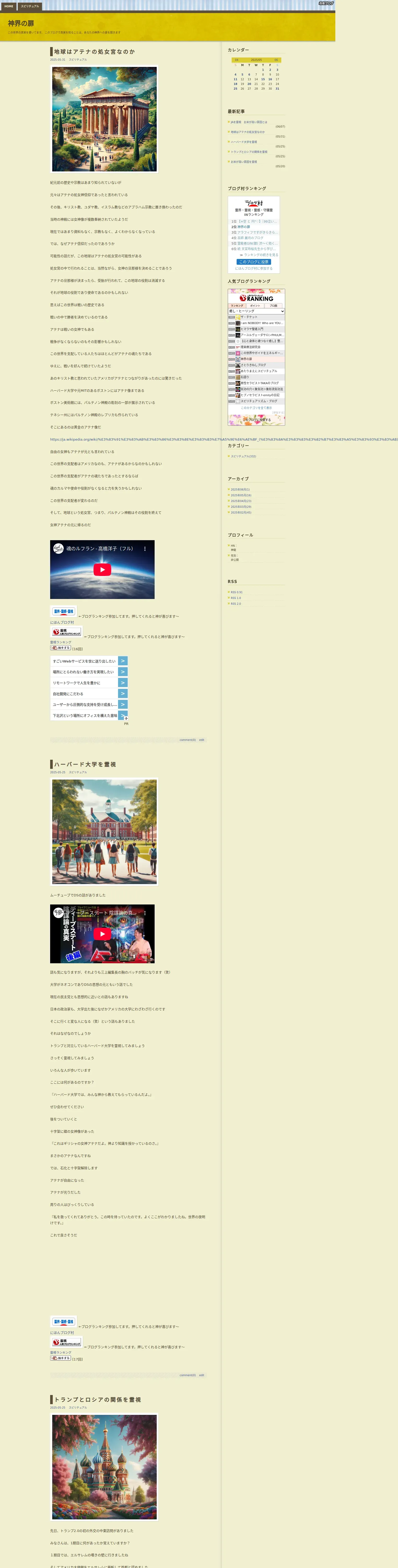Open comment(0) under first post
The image size is (398, 1568).
[188, 740]
